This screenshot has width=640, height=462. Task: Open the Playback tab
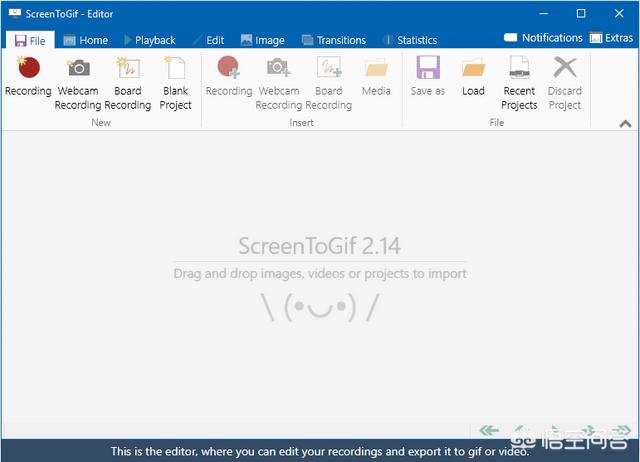149,40
